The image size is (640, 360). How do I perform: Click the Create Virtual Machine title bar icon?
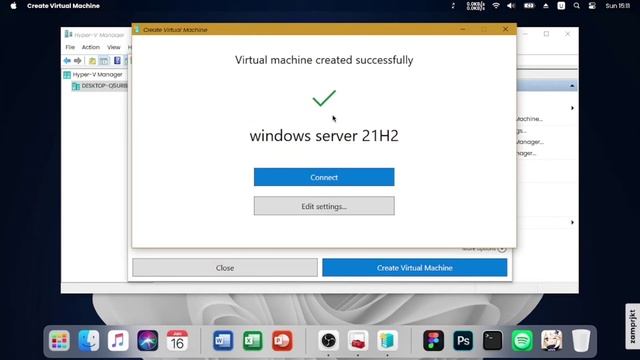pos(137,29)
